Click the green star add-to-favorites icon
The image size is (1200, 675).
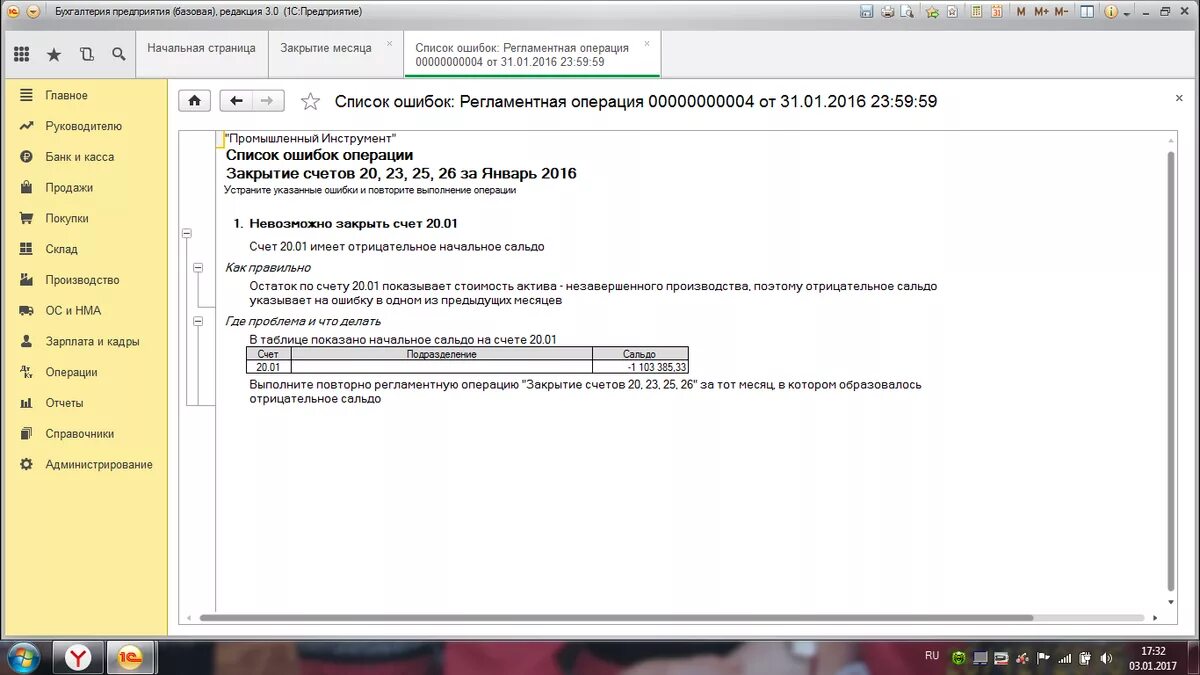click(x=932, y=12)
